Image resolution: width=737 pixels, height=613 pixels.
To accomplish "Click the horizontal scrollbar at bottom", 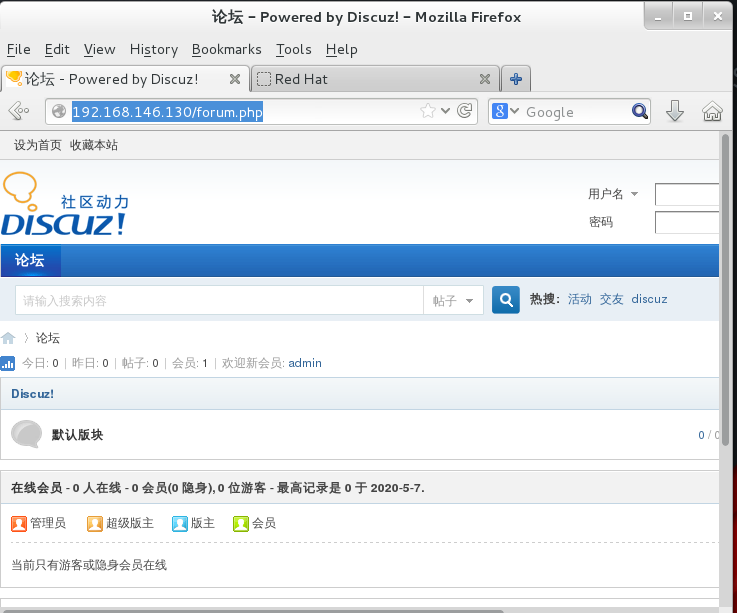I will (x=253, y=611).
